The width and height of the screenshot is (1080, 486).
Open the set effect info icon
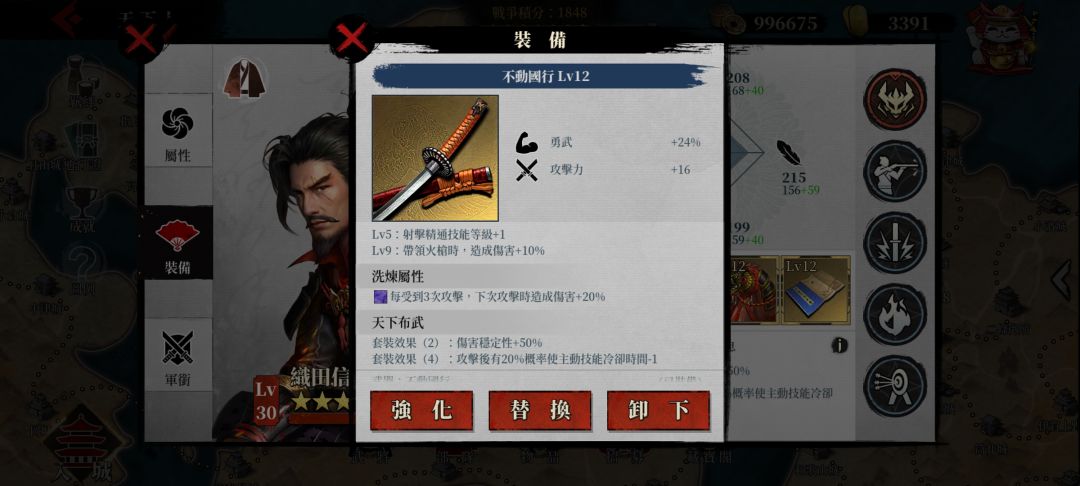pos(839,345)
